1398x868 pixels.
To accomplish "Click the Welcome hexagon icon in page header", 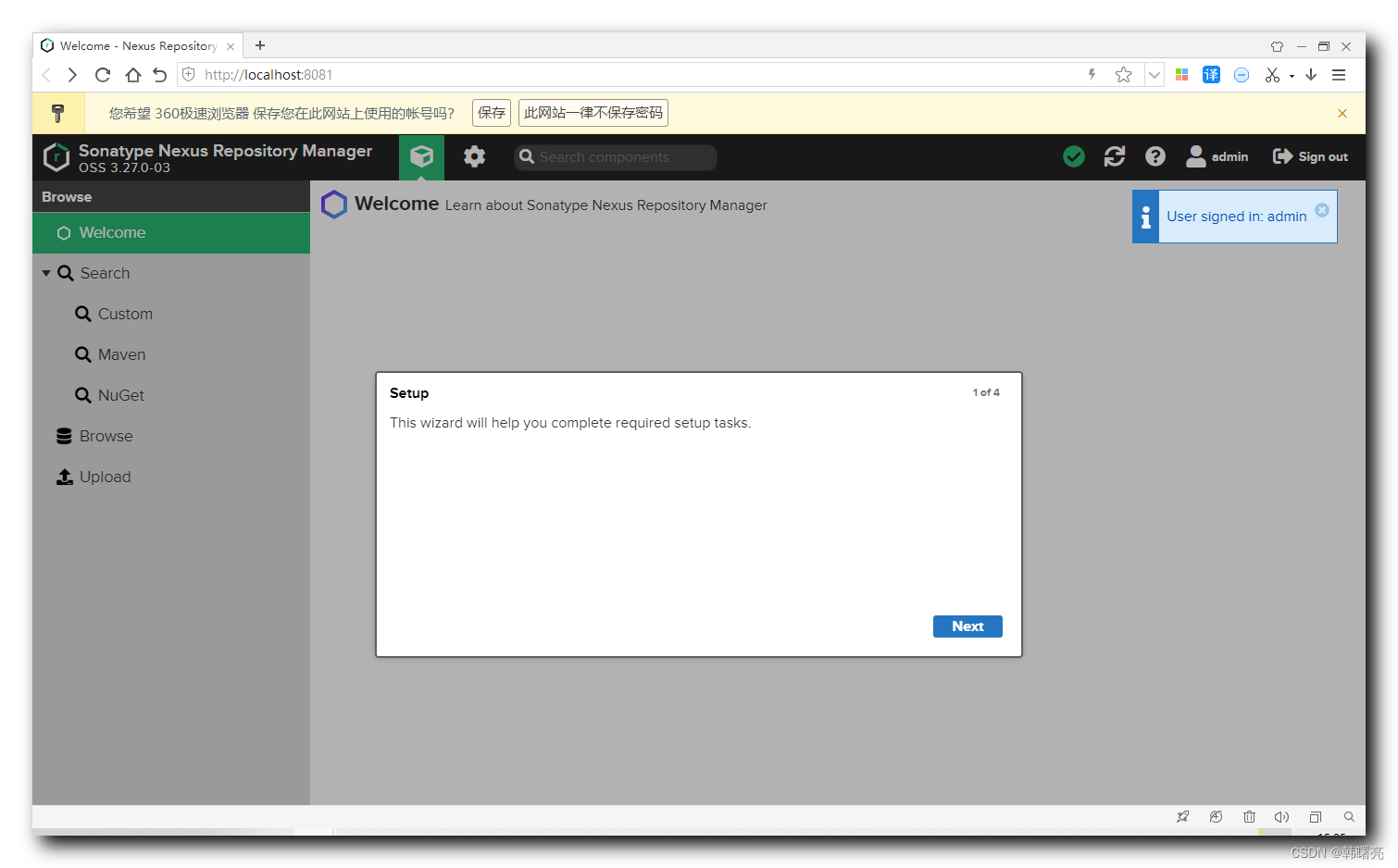I will click(334, 205).
